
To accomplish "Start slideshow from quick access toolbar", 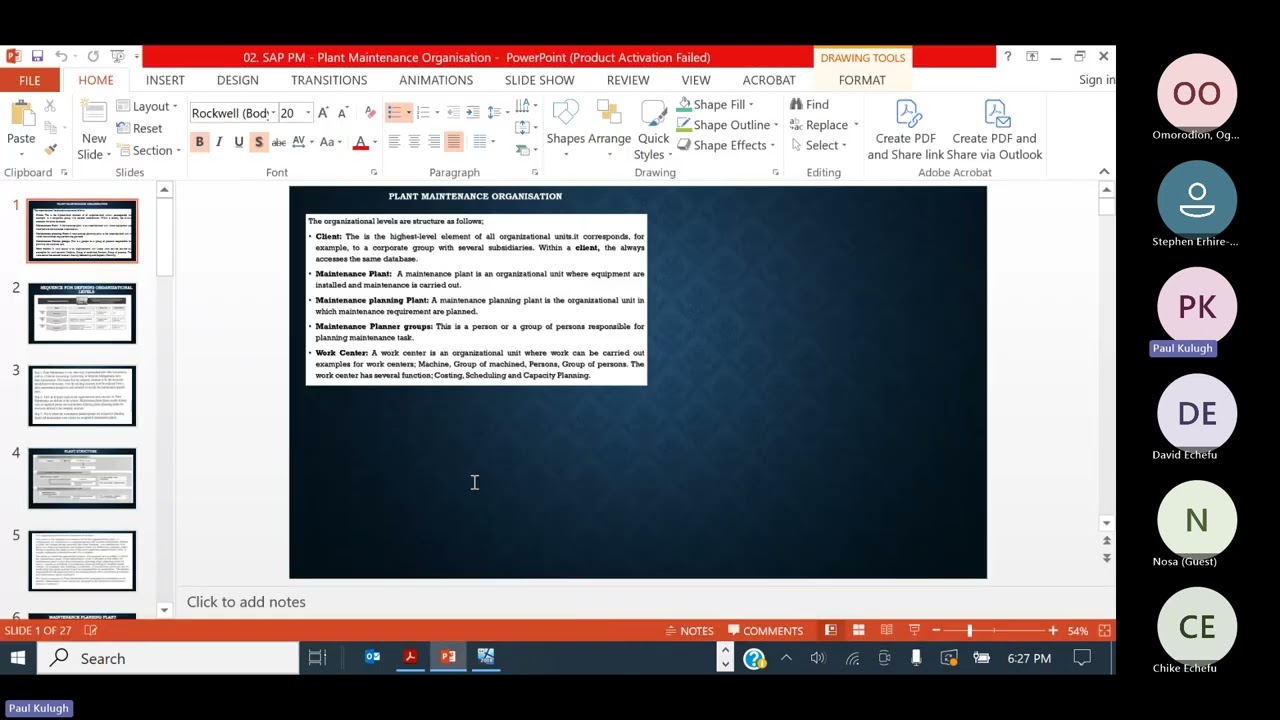I will (117, 57).
